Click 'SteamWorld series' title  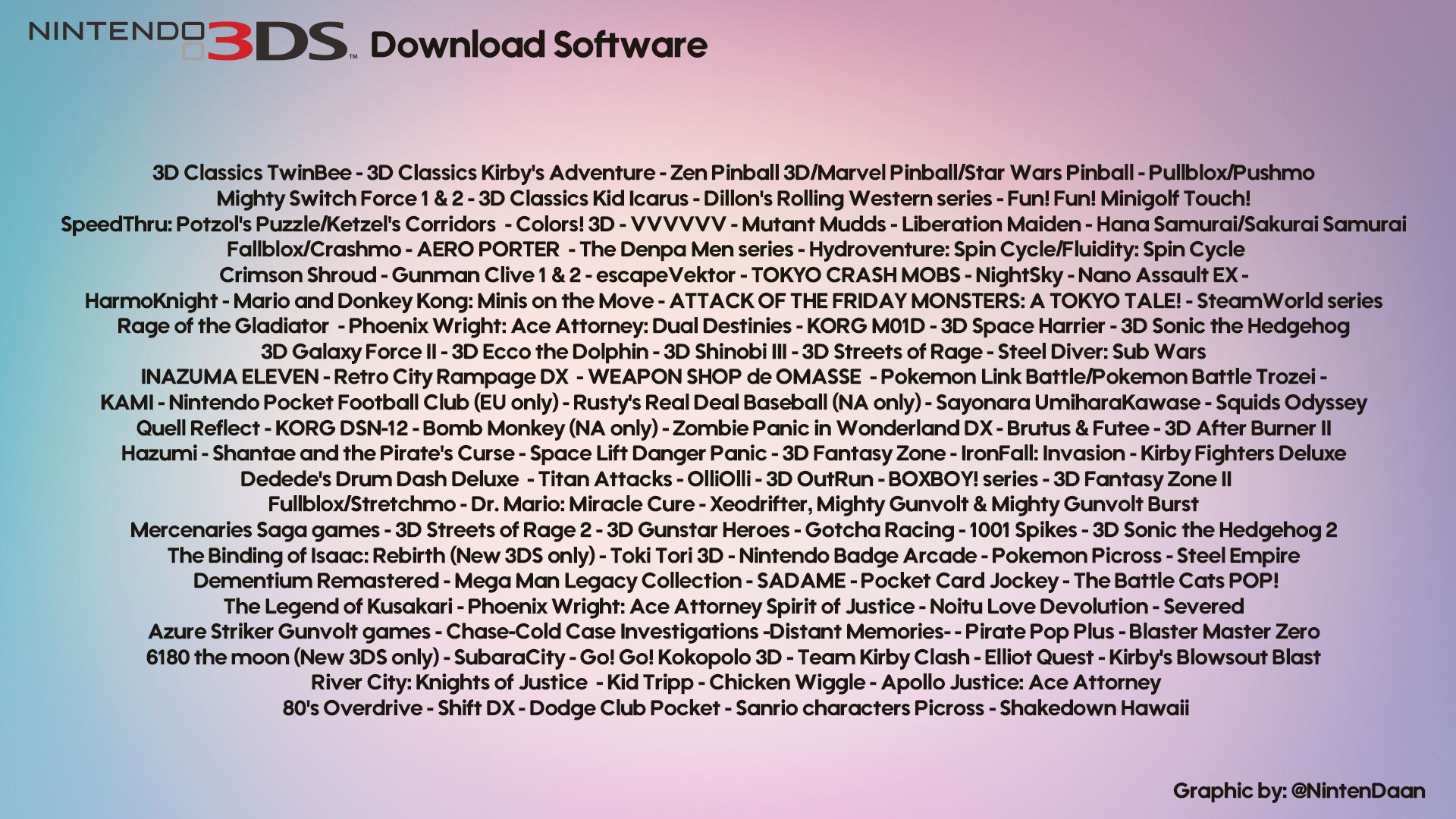click(1290, 301)
